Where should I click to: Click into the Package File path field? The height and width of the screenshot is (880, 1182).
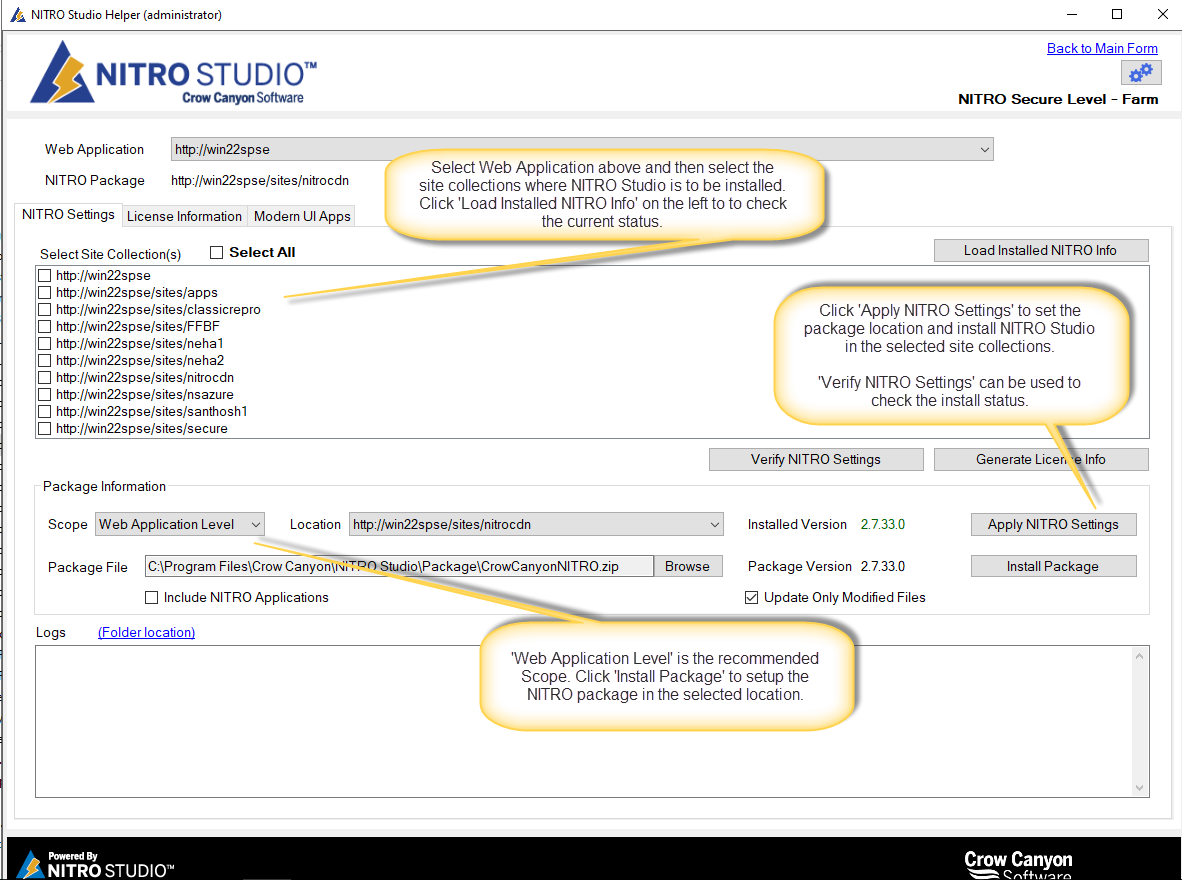pyautogui.click(x=399, y=566)
